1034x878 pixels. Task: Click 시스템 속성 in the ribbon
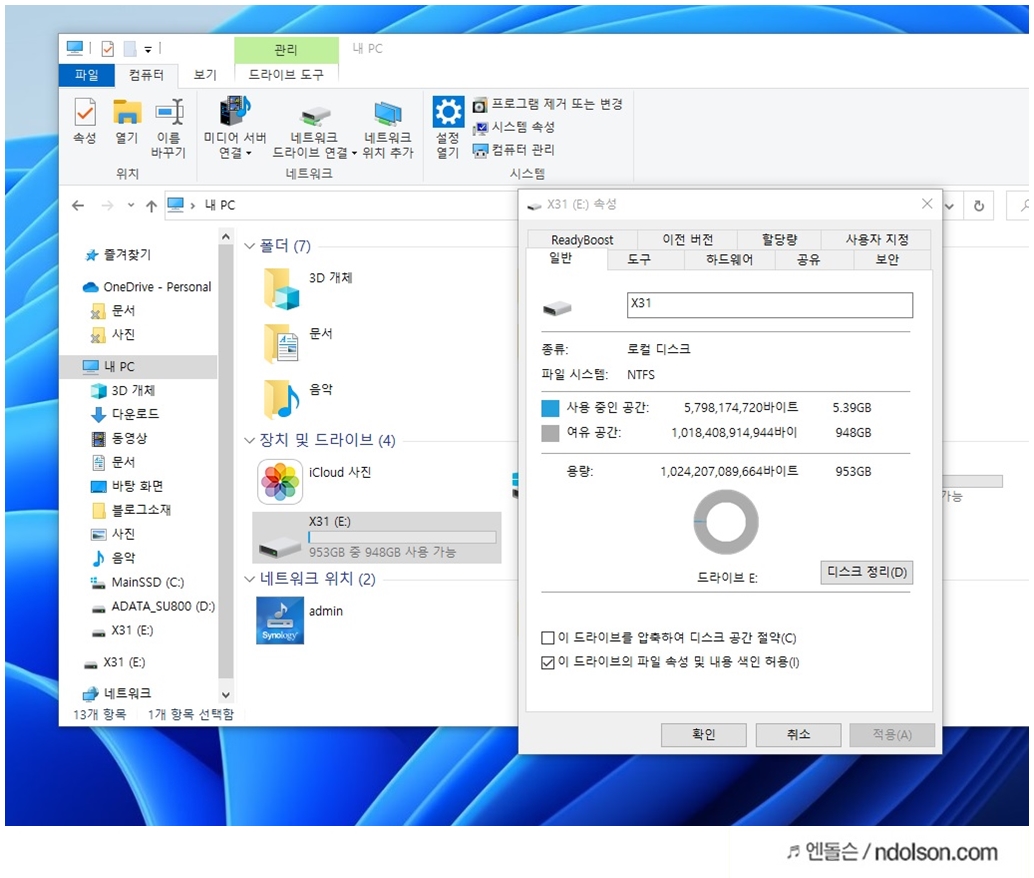pos(514,127)
